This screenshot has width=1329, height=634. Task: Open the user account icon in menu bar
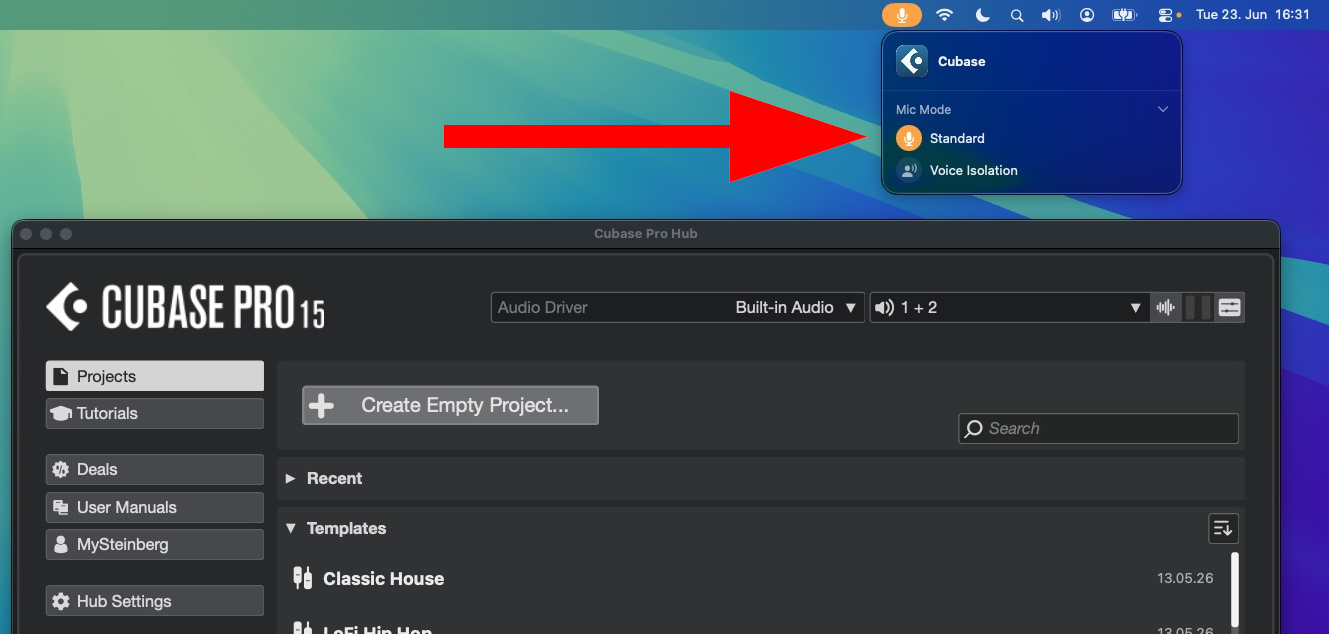(1087, 15)
